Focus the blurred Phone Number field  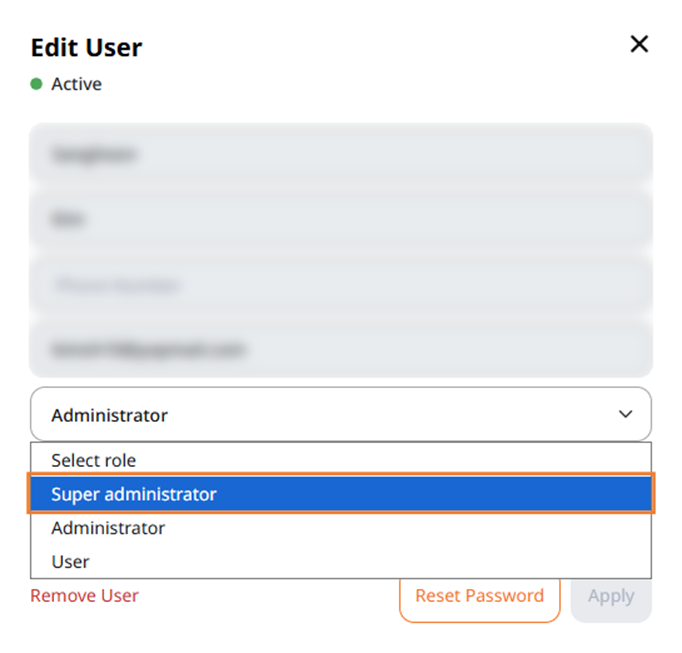click(x=340, y=285)
